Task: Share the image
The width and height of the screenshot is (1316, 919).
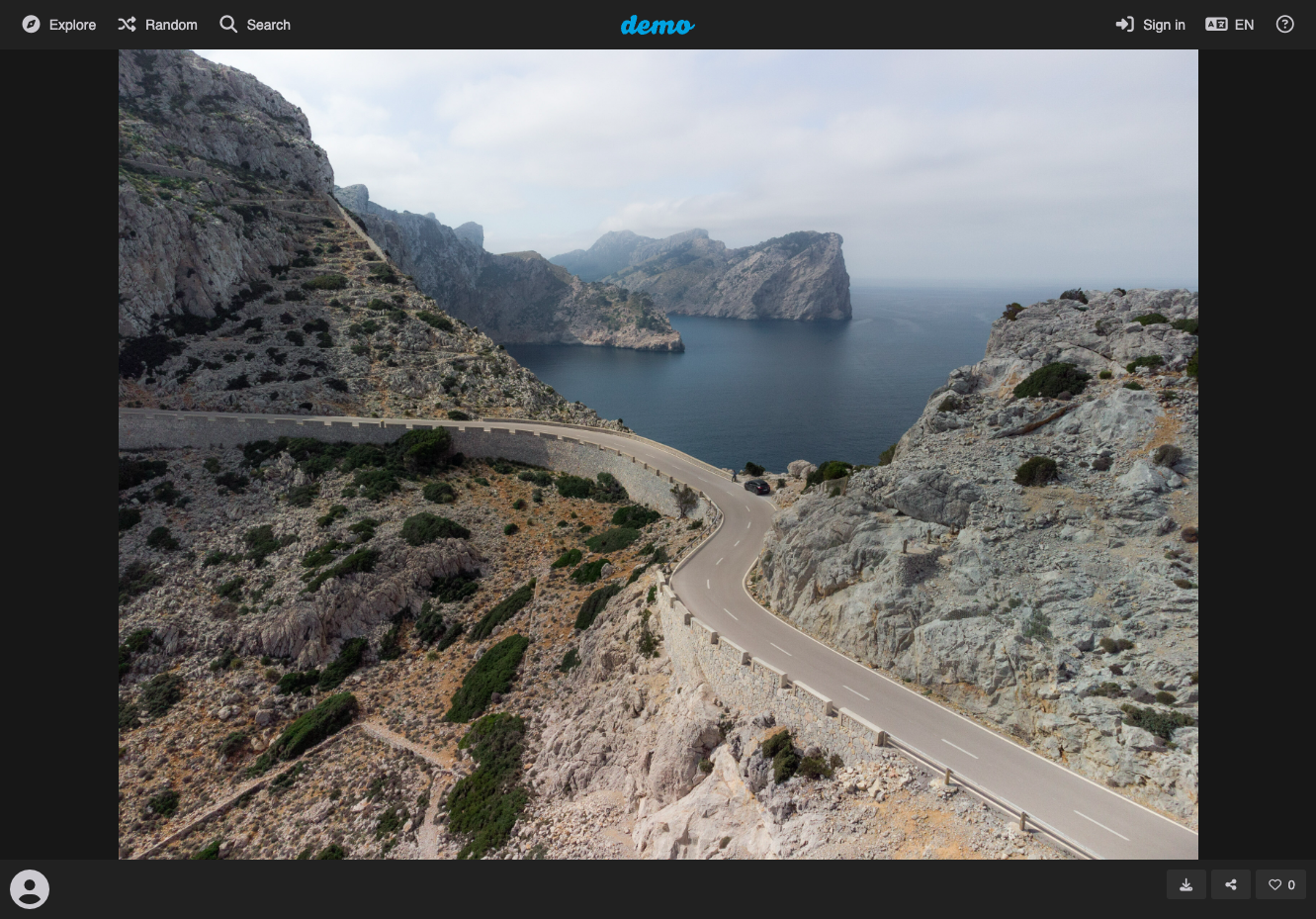Action: pyautogui.click(x=1231, y=884)
